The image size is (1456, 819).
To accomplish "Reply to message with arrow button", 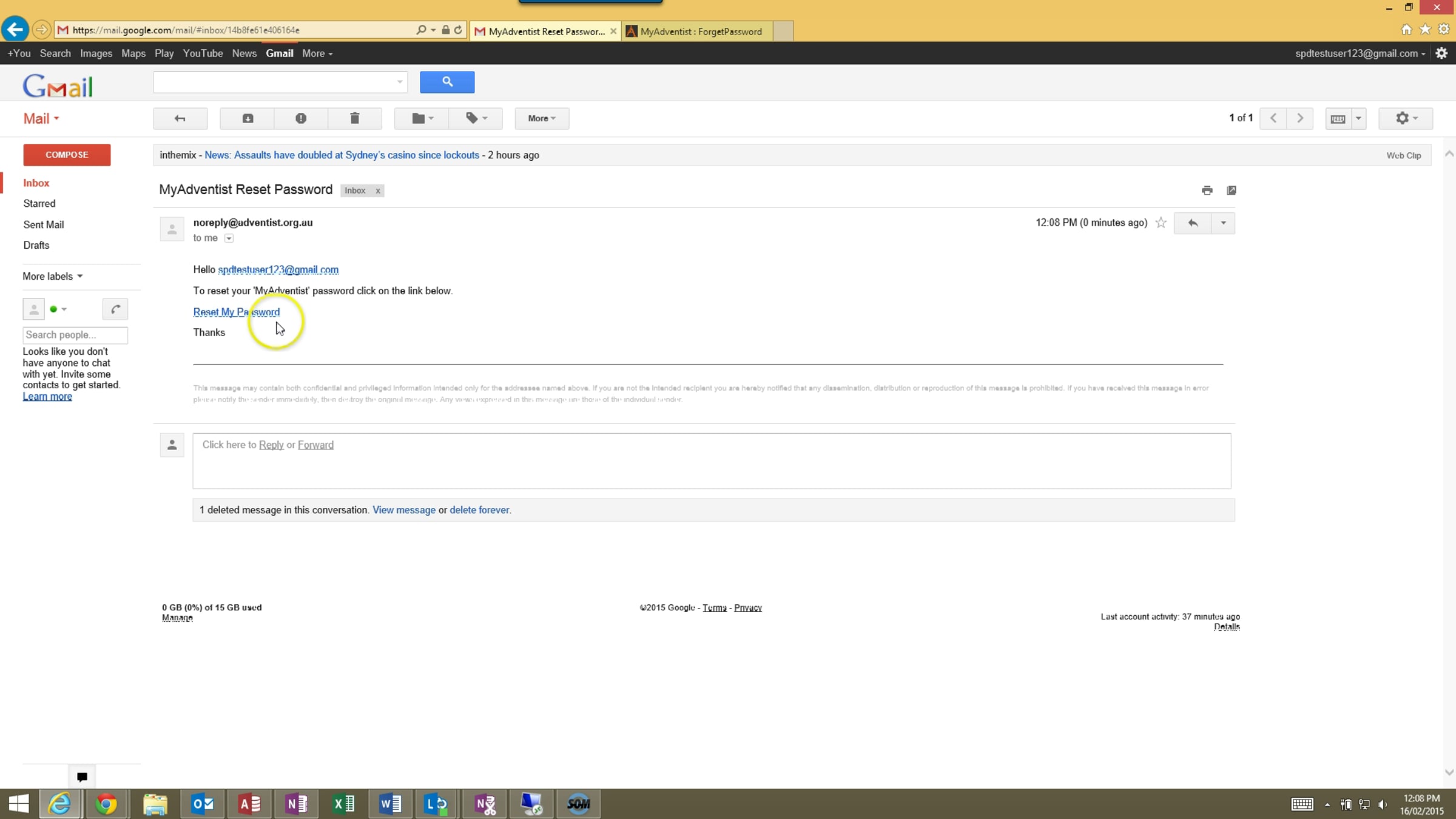I will click(x=1193, y=223).
